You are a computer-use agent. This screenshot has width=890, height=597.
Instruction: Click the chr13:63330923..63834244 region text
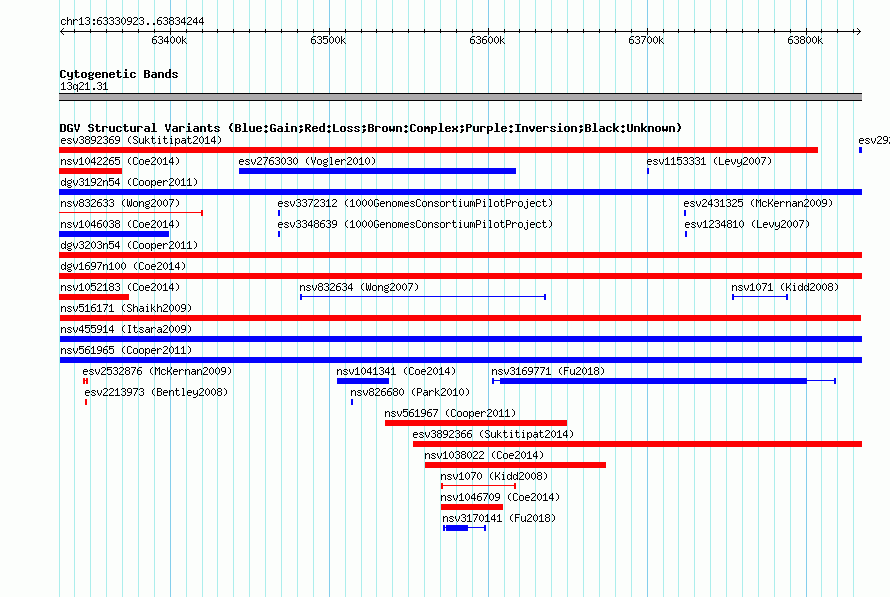(x=132, y=22)
